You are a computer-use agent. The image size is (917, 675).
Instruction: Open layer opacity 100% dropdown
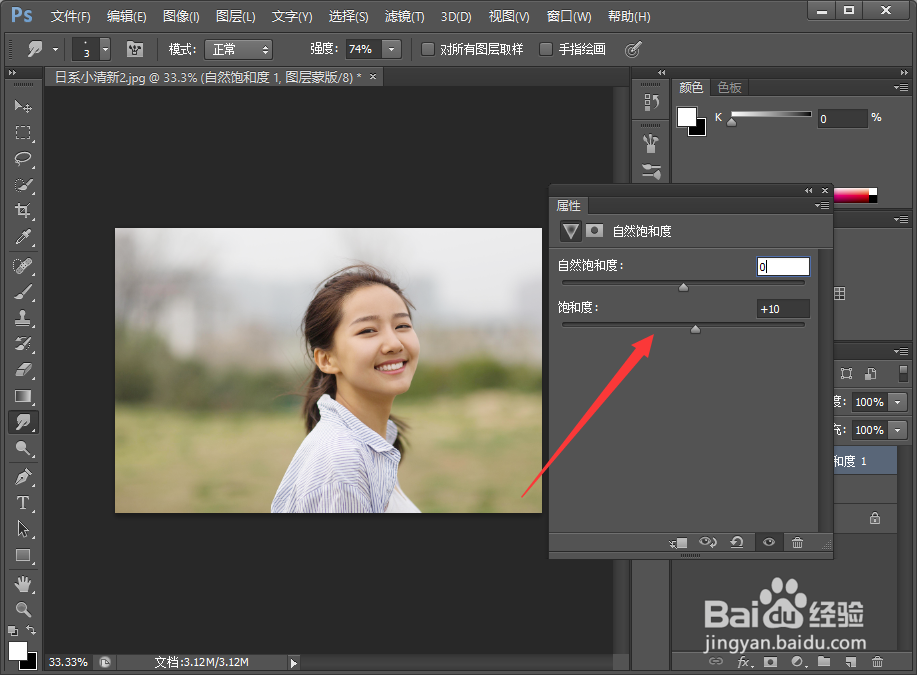(898, 402)
